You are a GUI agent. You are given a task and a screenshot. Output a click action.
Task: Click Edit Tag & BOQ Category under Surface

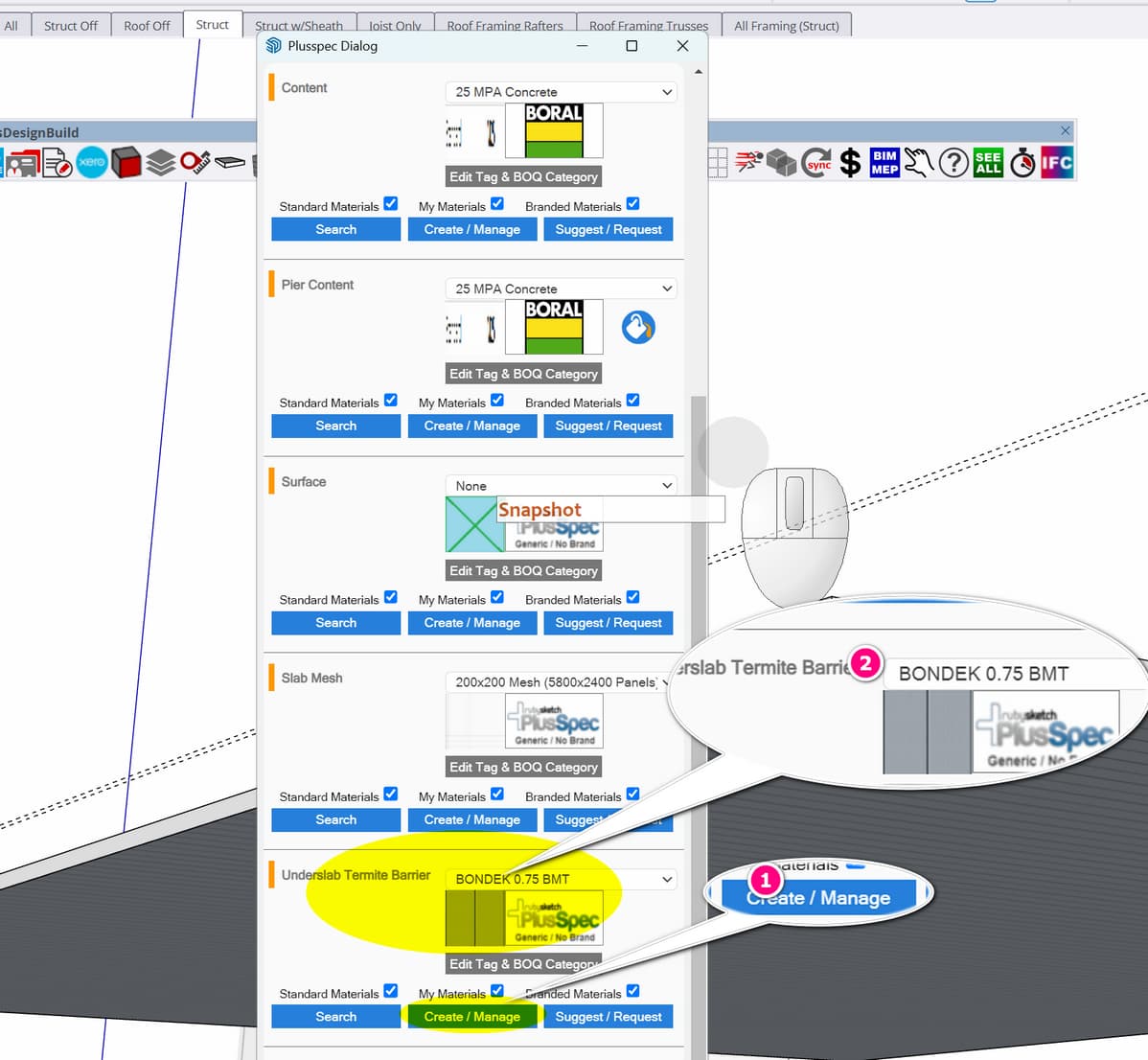point(523,570)
